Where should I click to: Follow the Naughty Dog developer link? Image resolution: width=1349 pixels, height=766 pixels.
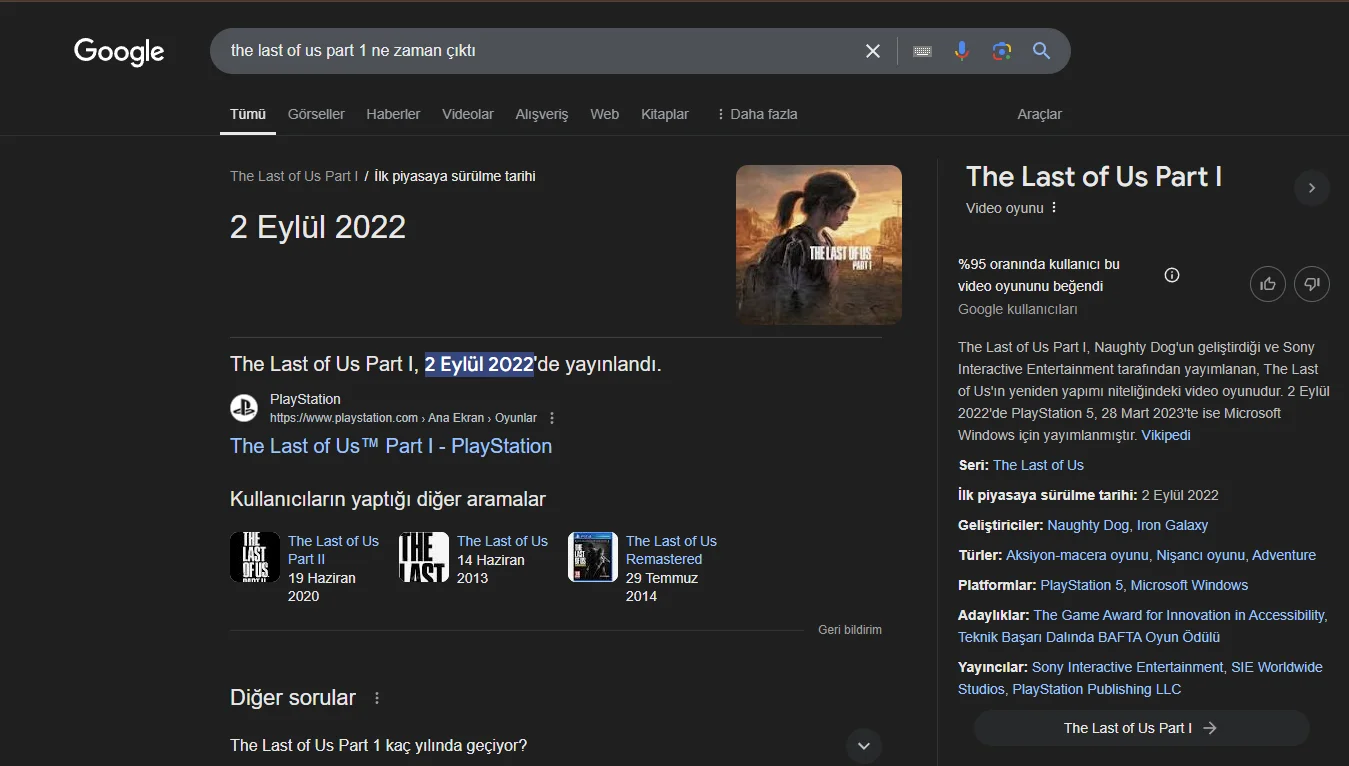(1088, 525)
